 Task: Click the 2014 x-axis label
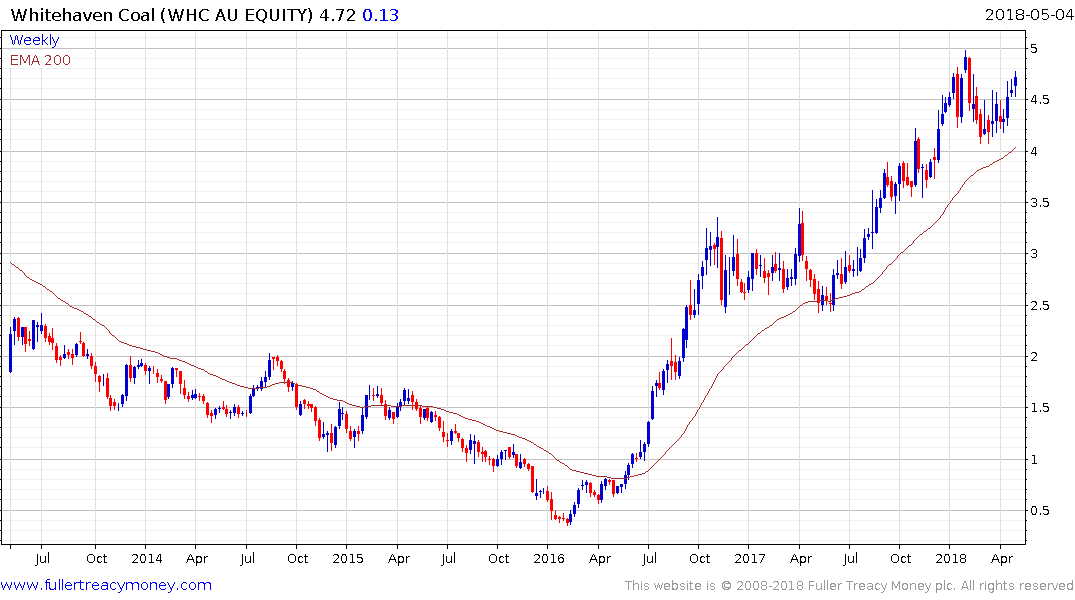(x=147, y=559)
